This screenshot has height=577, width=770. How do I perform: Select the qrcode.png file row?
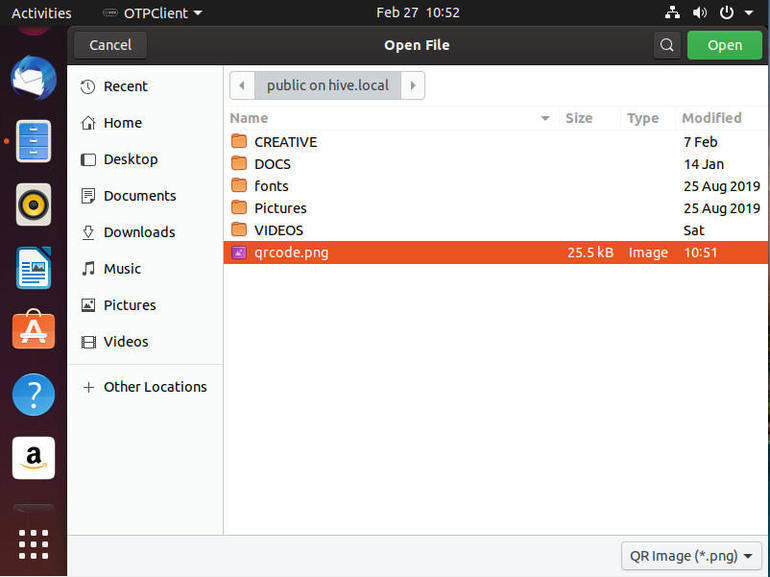(x=400, y=253)
